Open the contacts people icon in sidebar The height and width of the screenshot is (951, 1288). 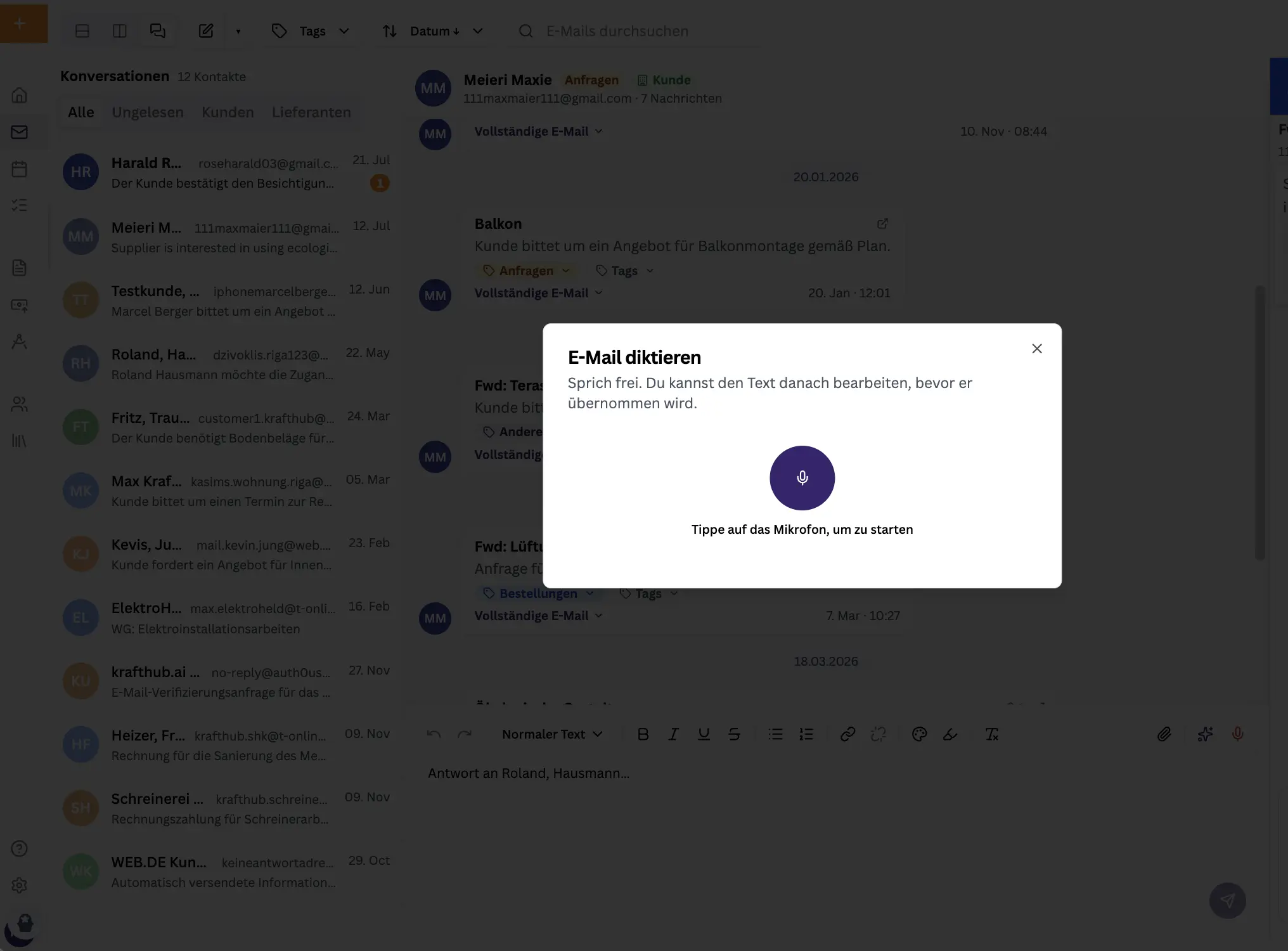pyautogui.click(x=20, y=404)
